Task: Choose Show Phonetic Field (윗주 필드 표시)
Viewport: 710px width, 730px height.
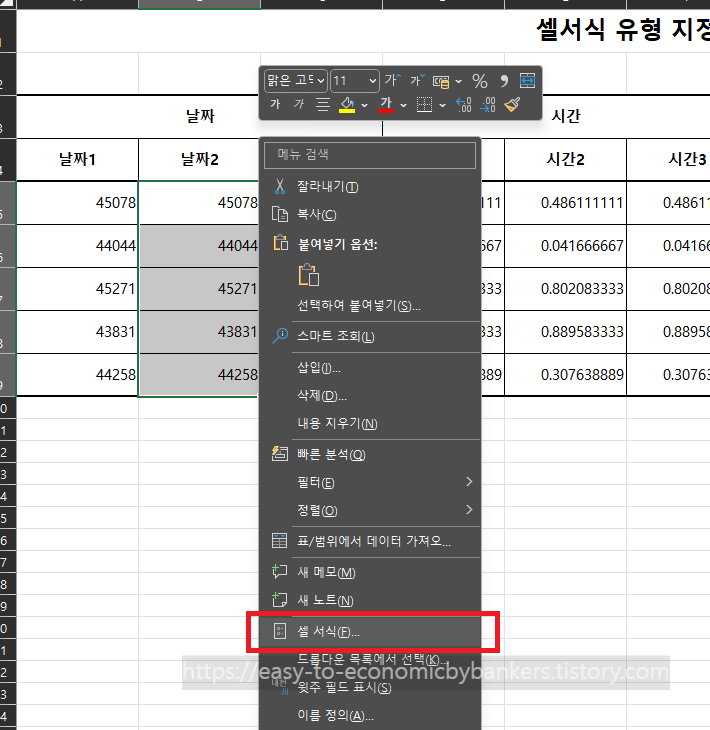Action: [x=370, y=688]
